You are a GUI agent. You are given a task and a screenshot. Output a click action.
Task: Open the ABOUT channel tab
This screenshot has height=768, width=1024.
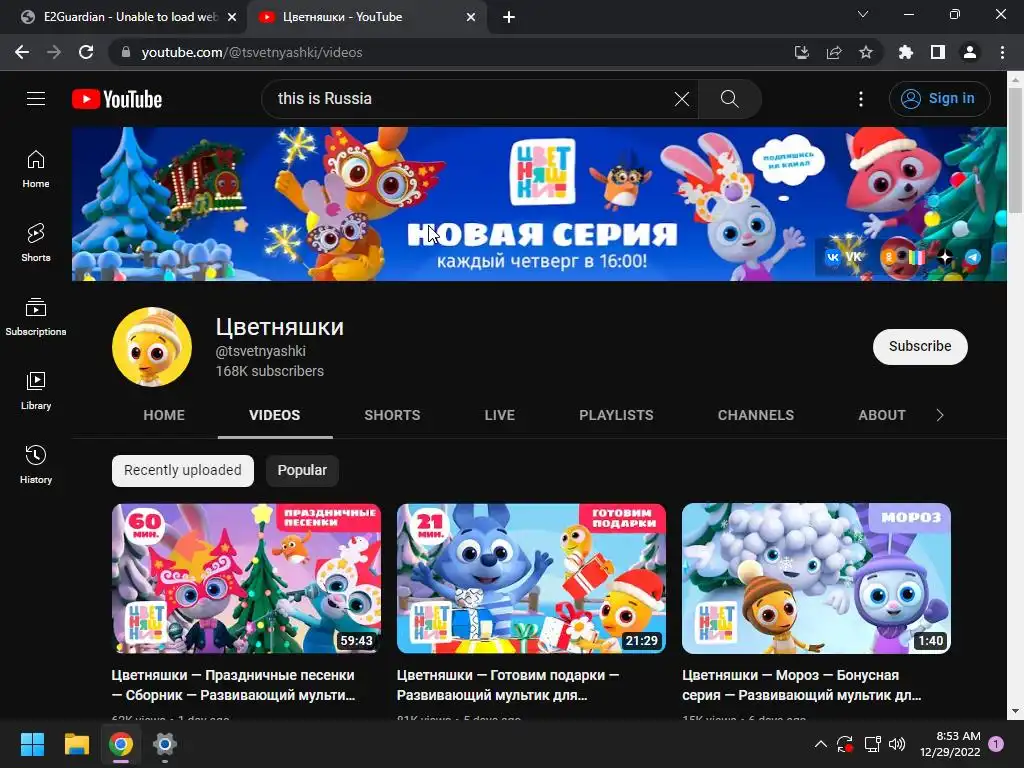click(x=882, y=415)
